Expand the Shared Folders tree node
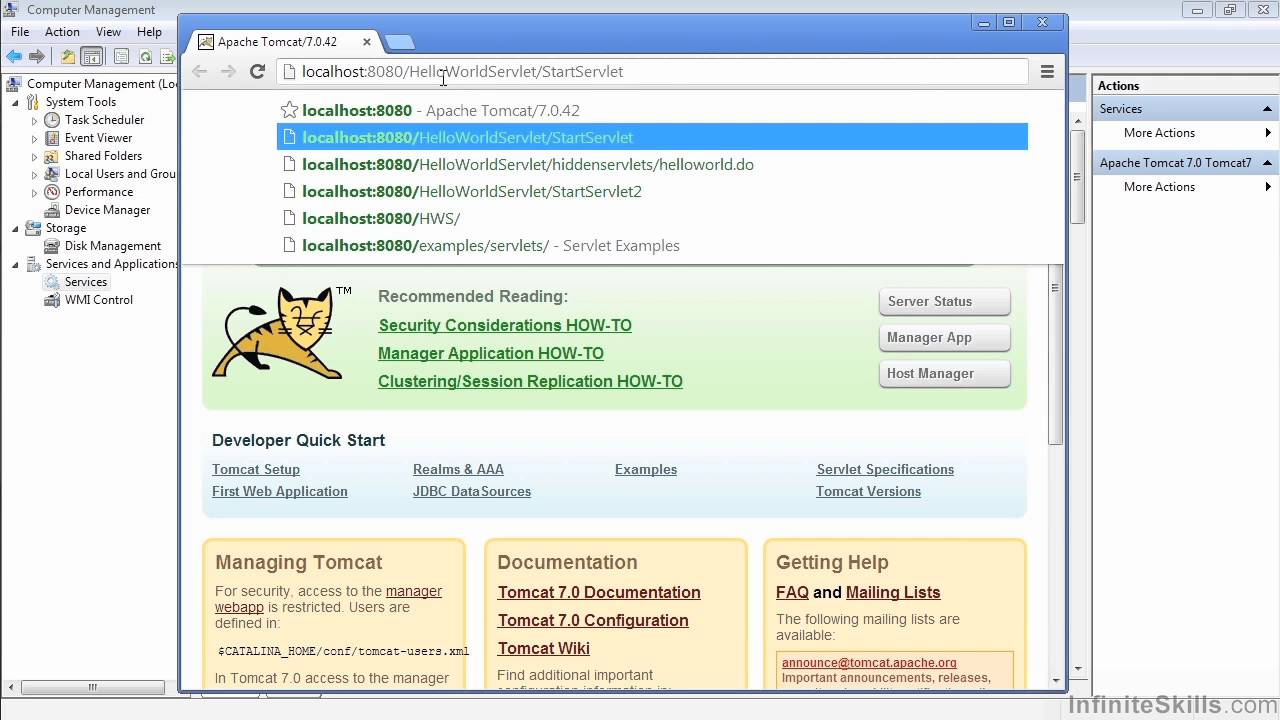Image resolution: width=1280 pixels, height=720 pixels. (x=34, y=156)
